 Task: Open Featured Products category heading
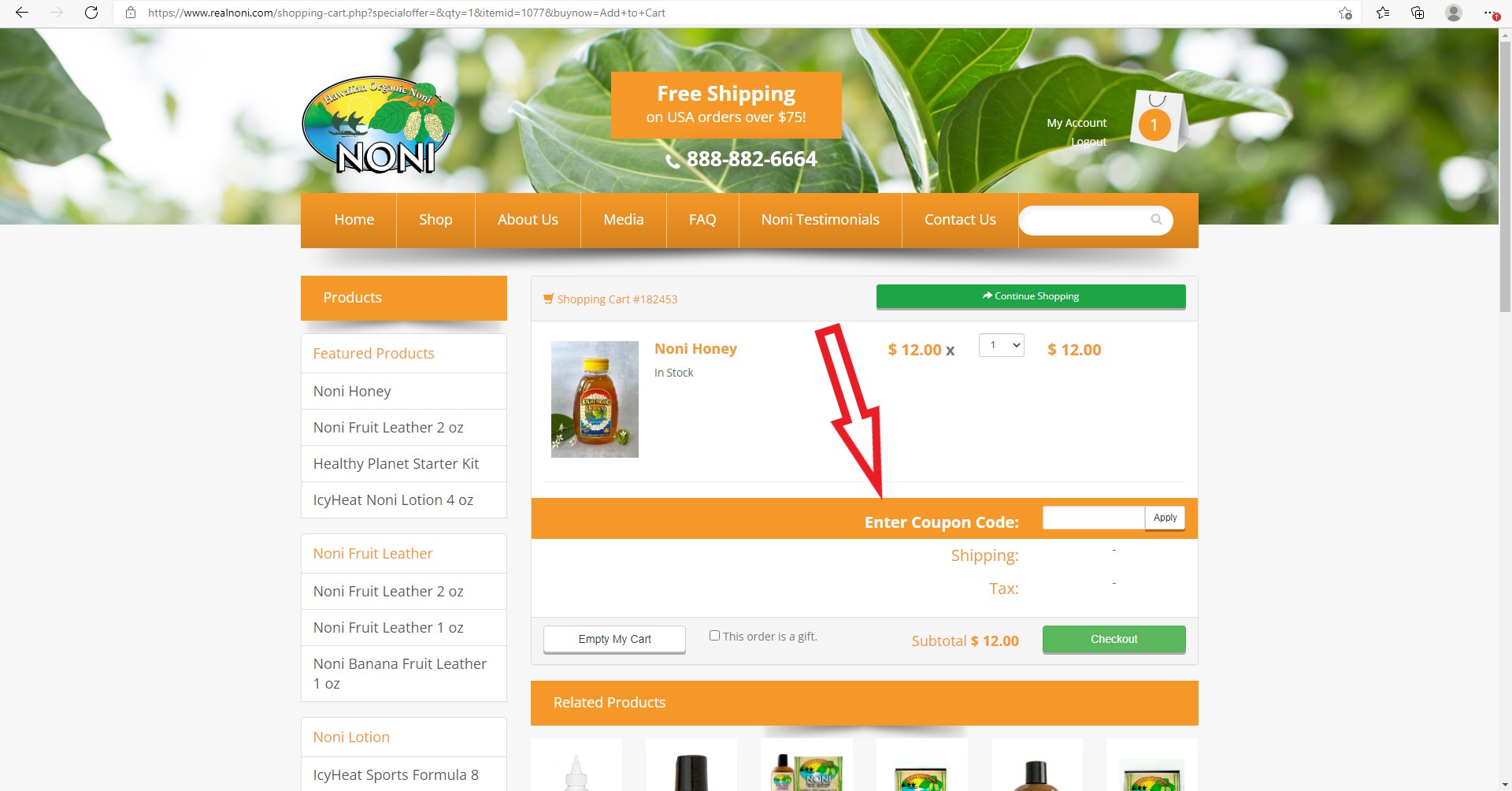pos(373,354)
